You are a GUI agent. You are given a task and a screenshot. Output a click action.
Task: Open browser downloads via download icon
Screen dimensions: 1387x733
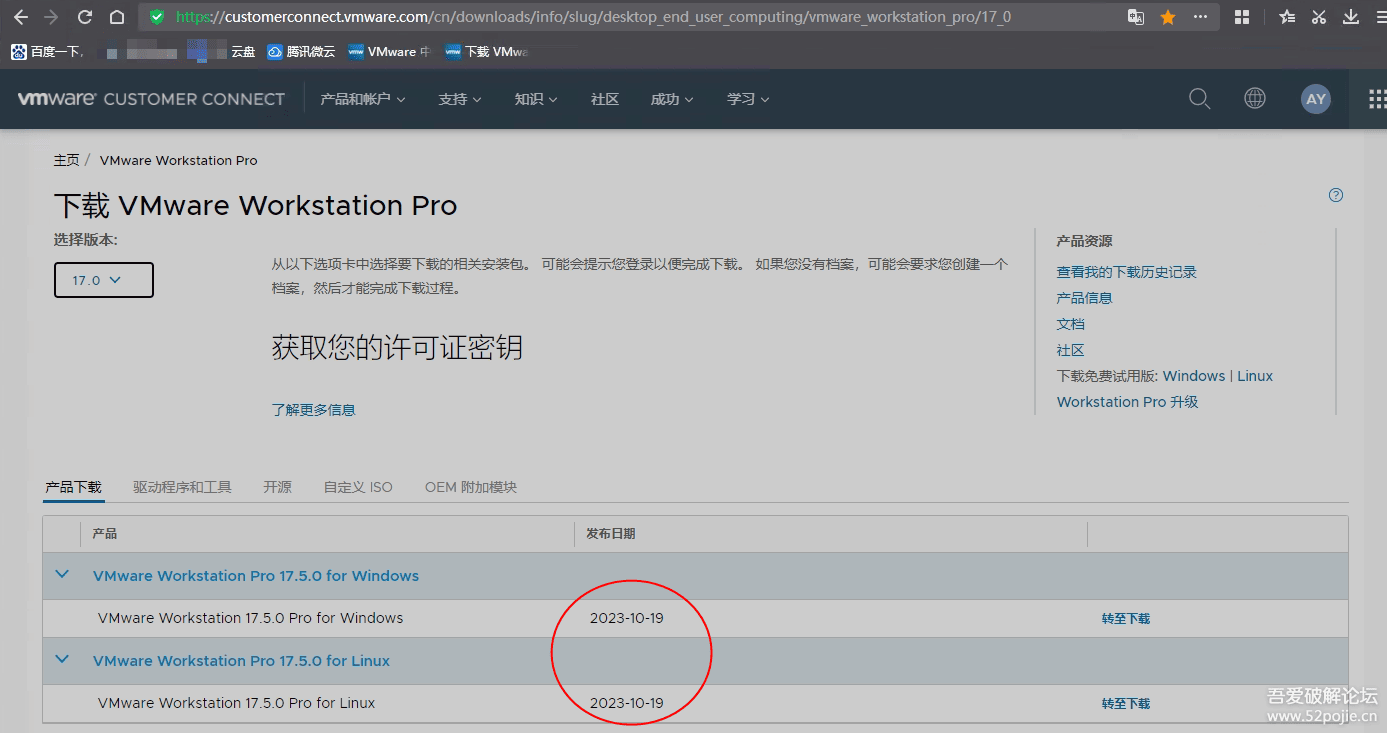coord(1351,17)
